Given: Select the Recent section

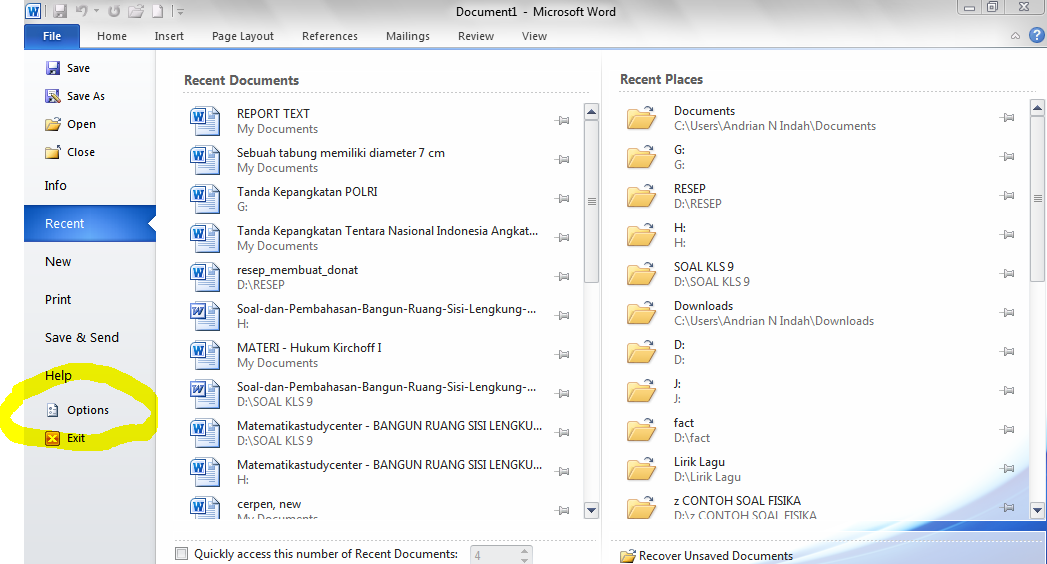Looking at the screenshot, I should click(89, 224).
